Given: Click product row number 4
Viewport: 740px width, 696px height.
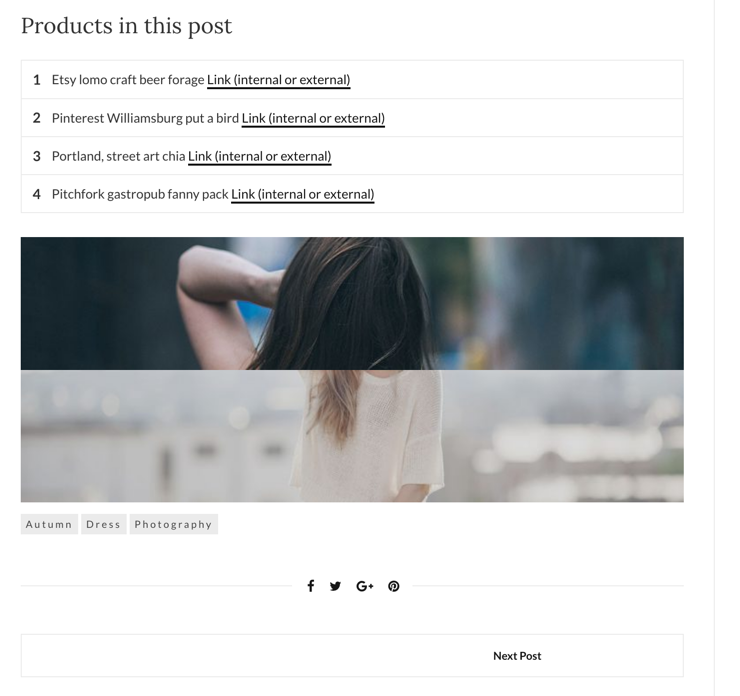Looking at the screenshot, I should click(352, 194).
